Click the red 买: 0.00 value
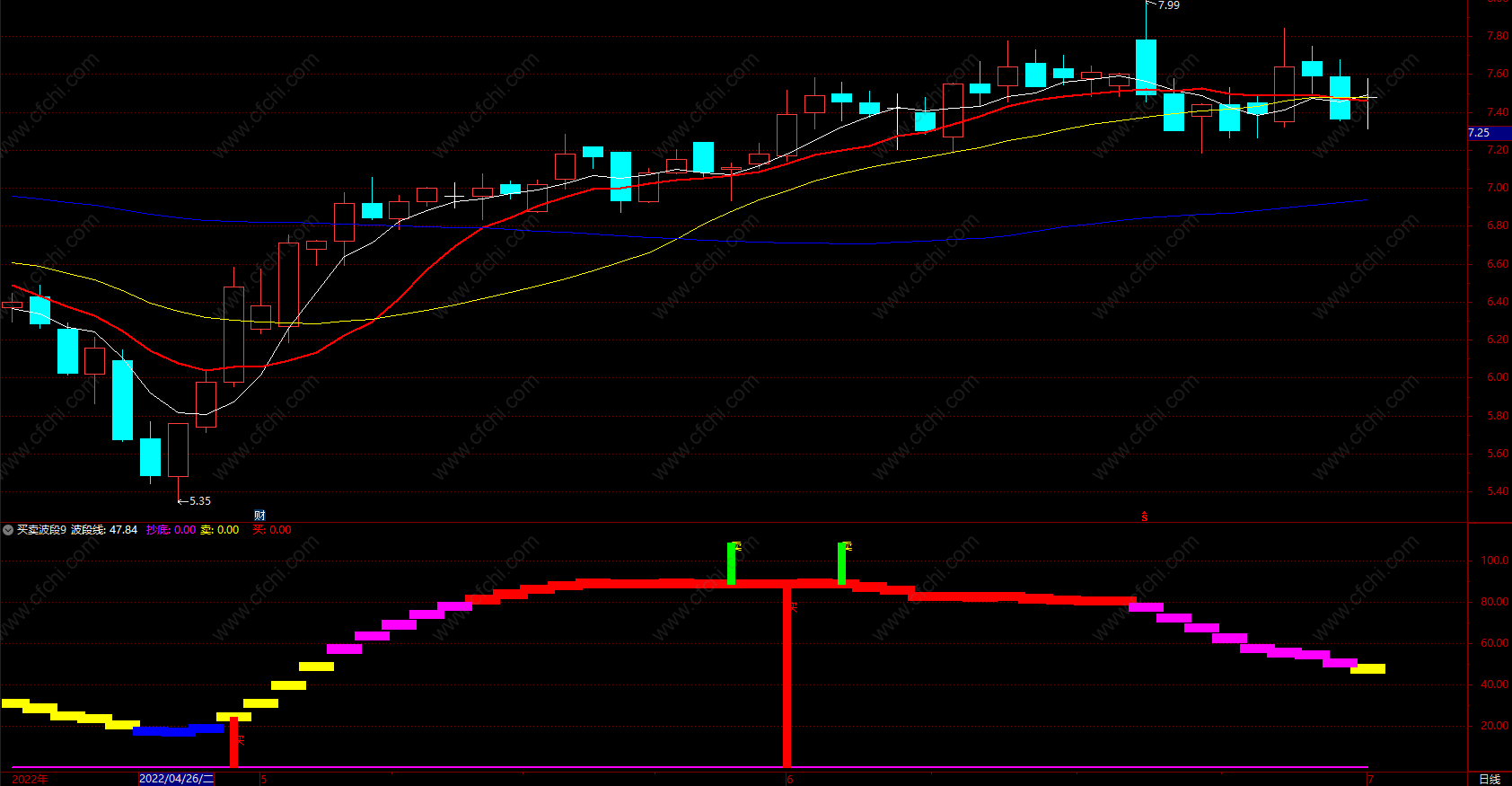This screenshot has width=1512, height=786. click(x=272, y=530)
